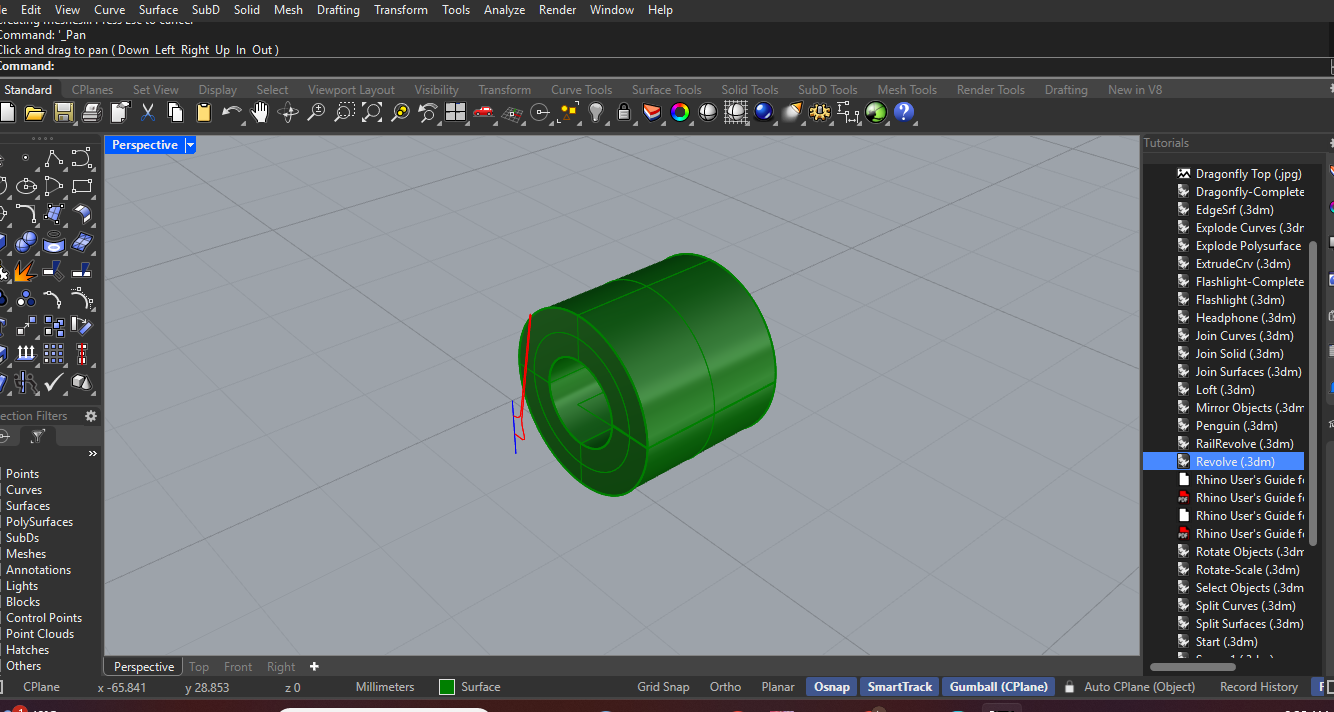Select the Open file icon

click(x=34, y=112)
